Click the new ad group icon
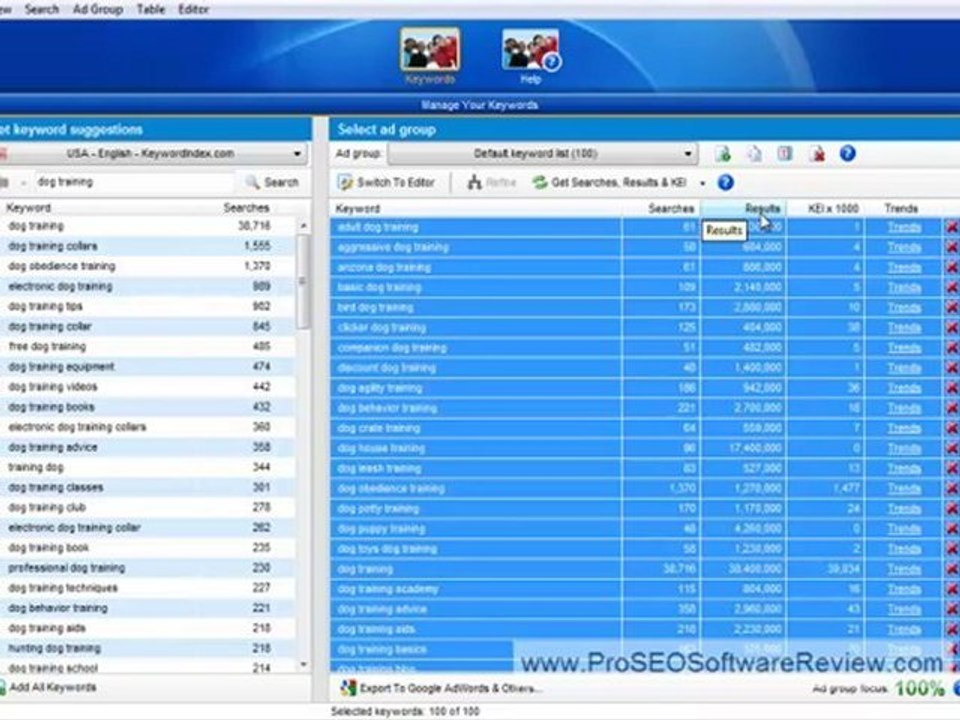 (723, 154)
